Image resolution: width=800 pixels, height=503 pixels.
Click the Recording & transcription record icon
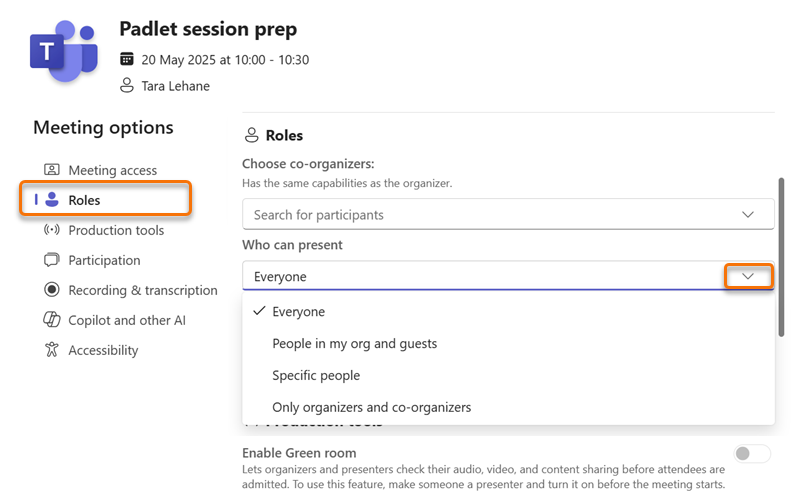tap(52, 290)
